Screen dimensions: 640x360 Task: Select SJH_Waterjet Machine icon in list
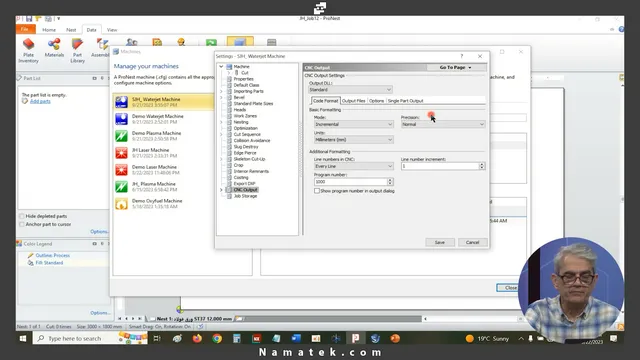[x=121, y=102]
